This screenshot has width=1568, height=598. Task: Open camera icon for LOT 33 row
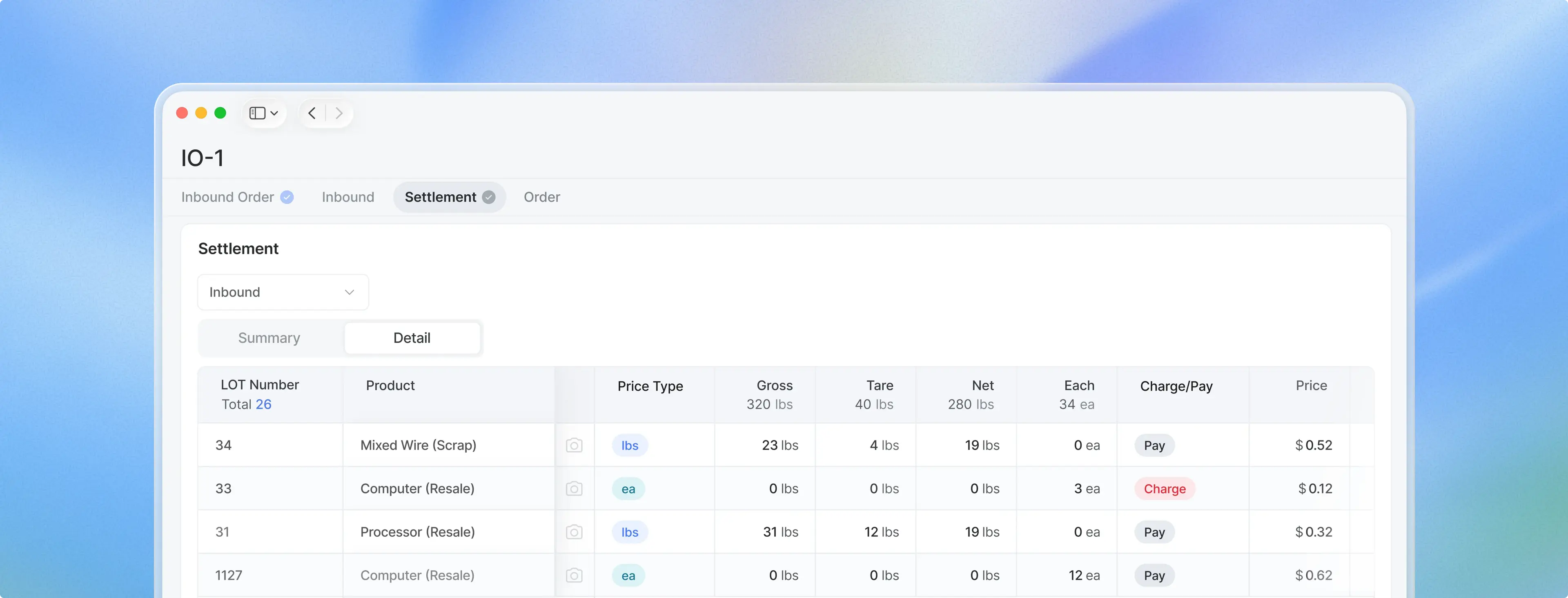pyautogui.click(x=574, y=489)
